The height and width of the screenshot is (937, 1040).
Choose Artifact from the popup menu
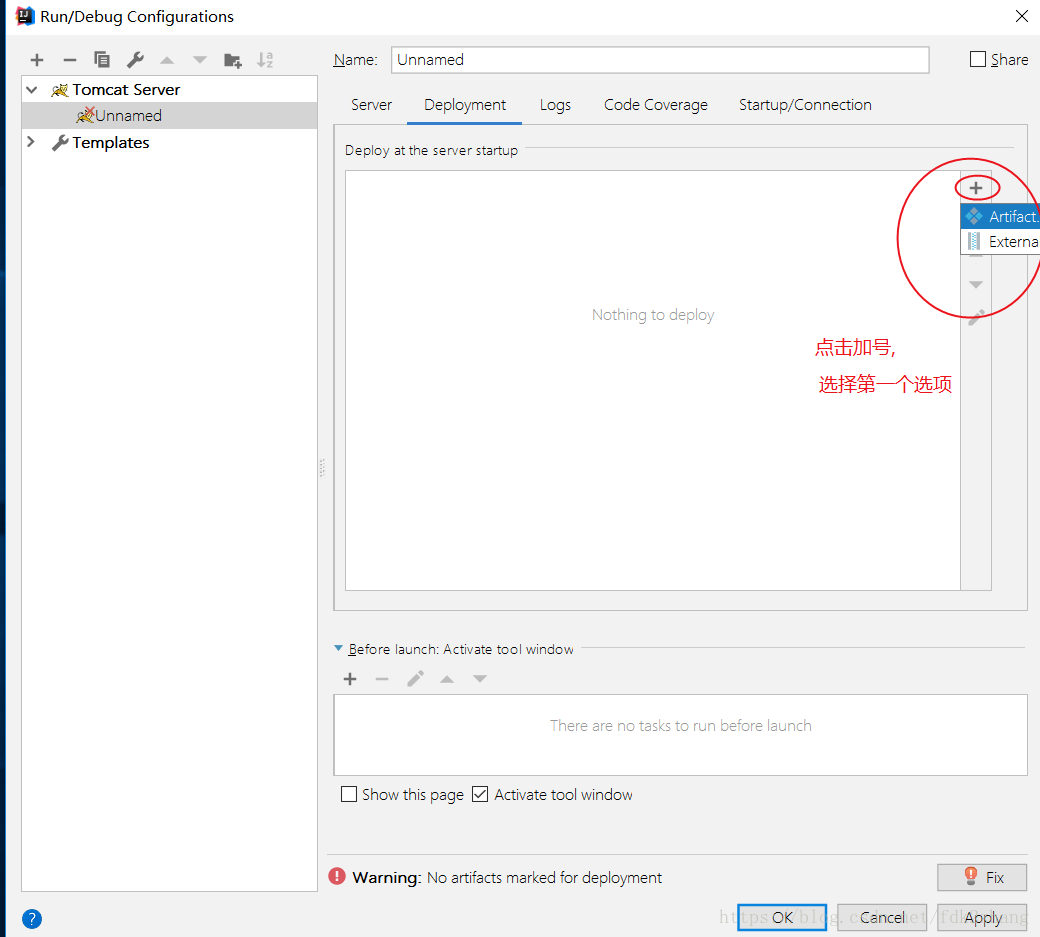[x=1000, y=216]
